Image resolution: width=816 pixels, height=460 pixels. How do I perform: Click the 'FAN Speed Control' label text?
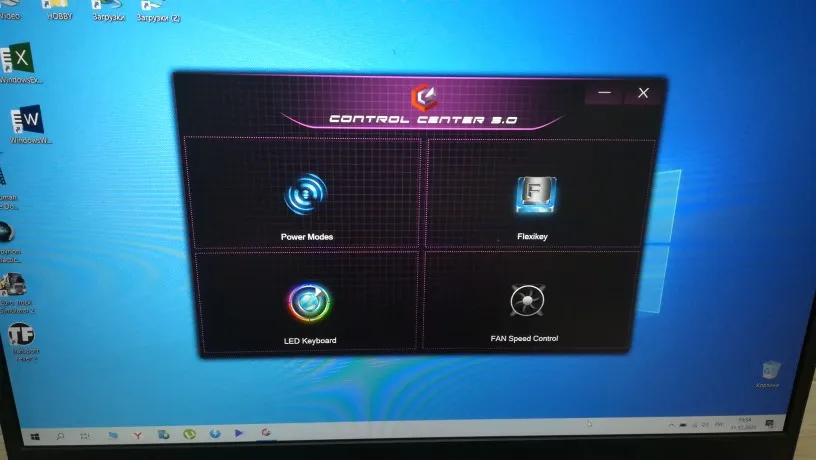pyautogui.click(x=524, y=338)
